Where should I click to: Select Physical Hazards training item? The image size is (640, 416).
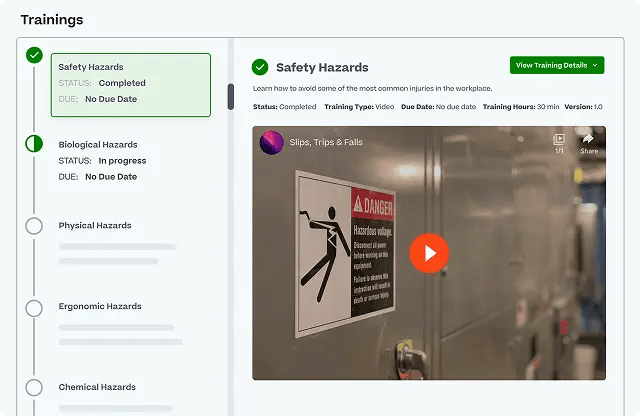click(x=95, y=226)
